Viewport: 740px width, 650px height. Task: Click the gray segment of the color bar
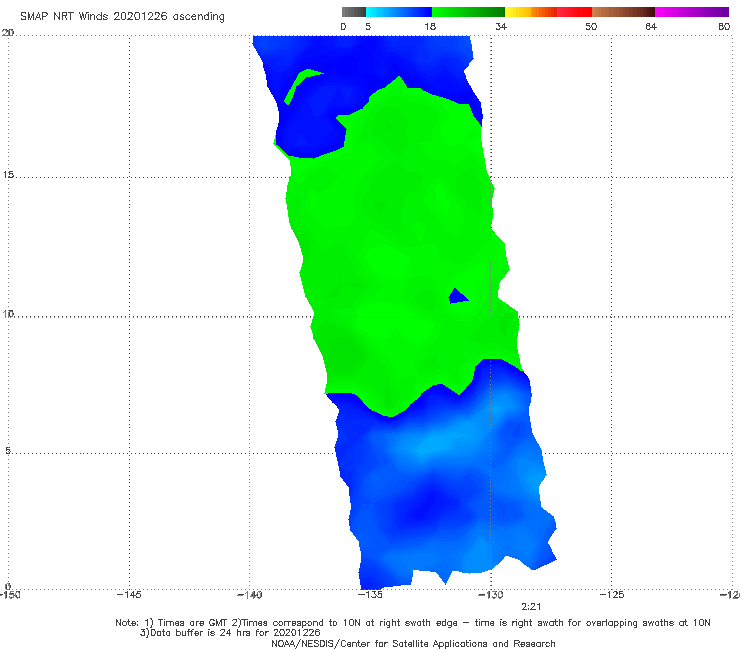coord(354,12)
